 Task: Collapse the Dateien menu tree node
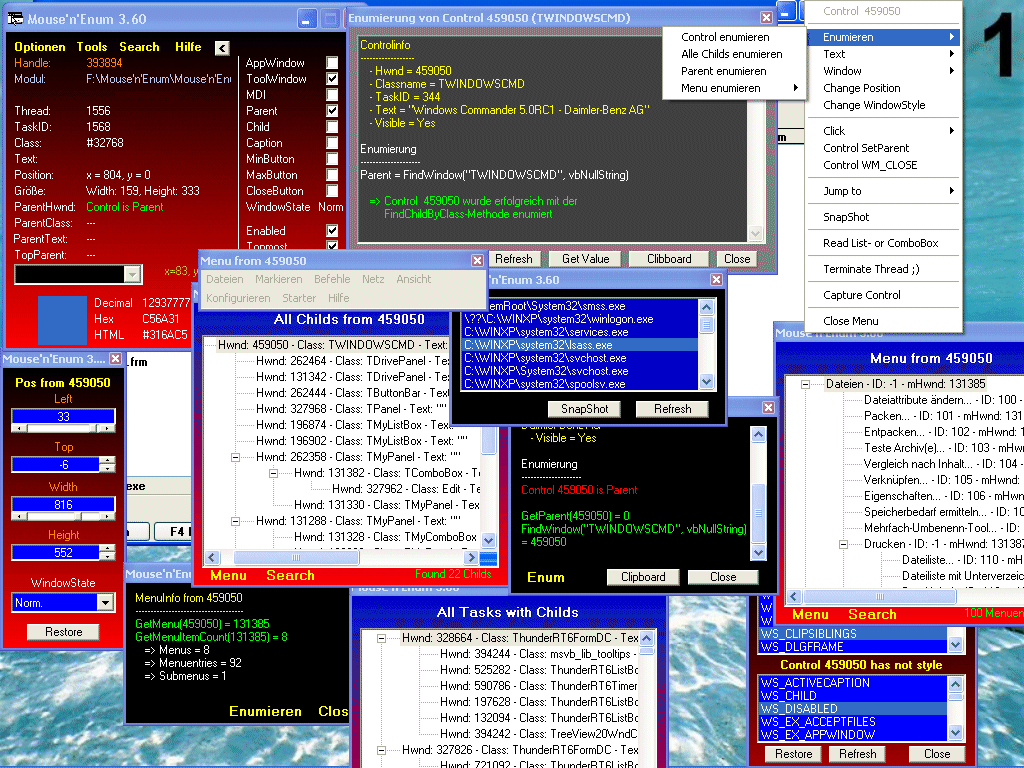point(807,384)
